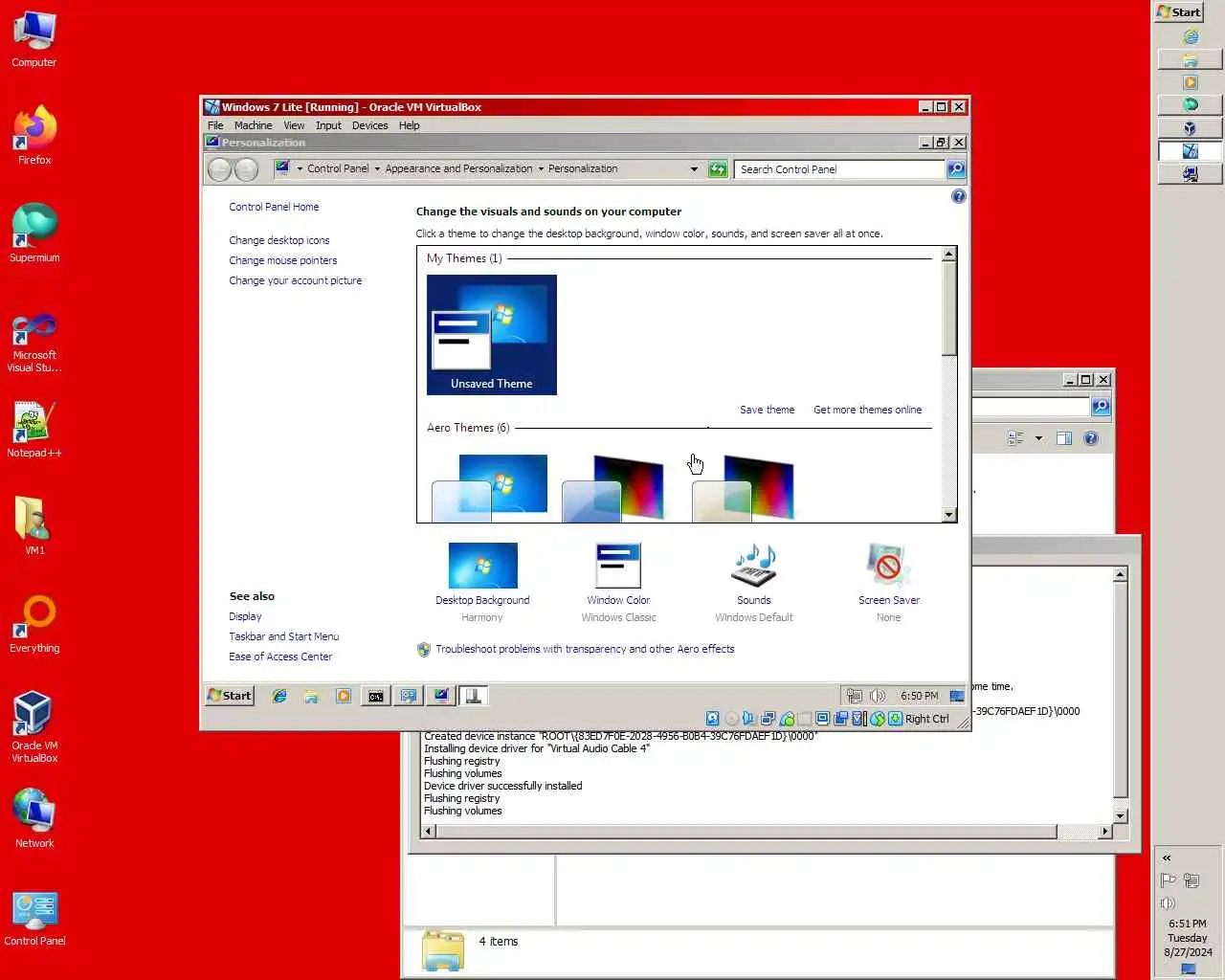Switch to guest Command Prompt taskbar button
The image size is (1225, 980).
[x=376, y=696]
